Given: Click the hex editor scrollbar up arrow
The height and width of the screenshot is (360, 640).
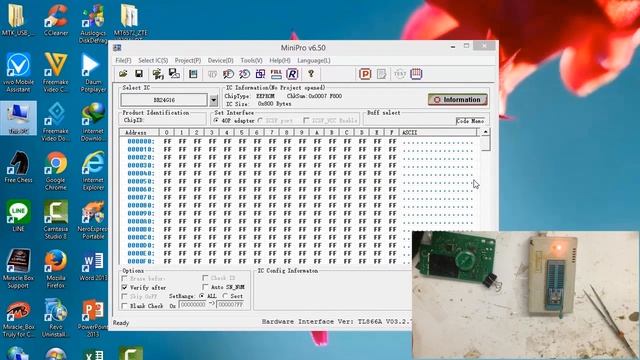Looking at the screenshot, I should coord(485,132).
